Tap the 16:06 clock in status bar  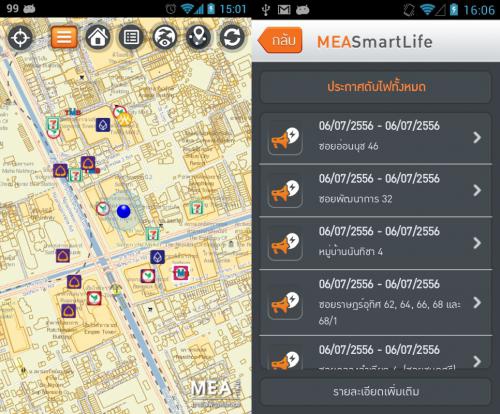(479, 10)
